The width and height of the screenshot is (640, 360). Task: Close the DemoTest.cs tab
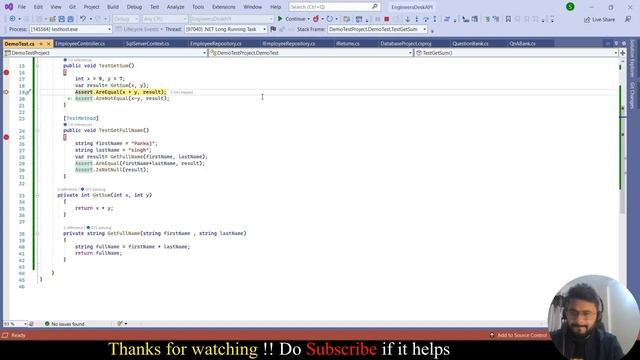(49, 44)
